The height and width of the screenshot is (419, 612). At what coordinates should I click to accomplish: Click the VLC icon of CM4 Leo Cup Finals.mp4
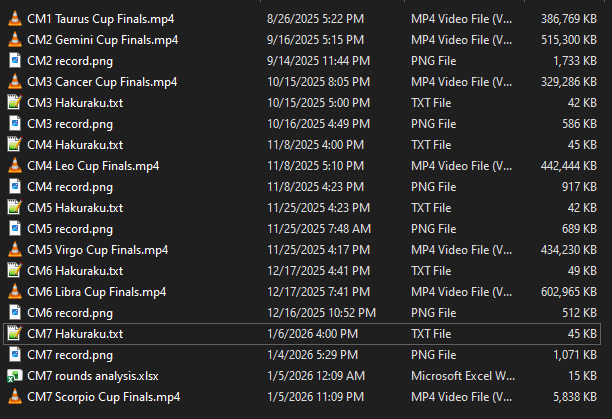(15, 166)
